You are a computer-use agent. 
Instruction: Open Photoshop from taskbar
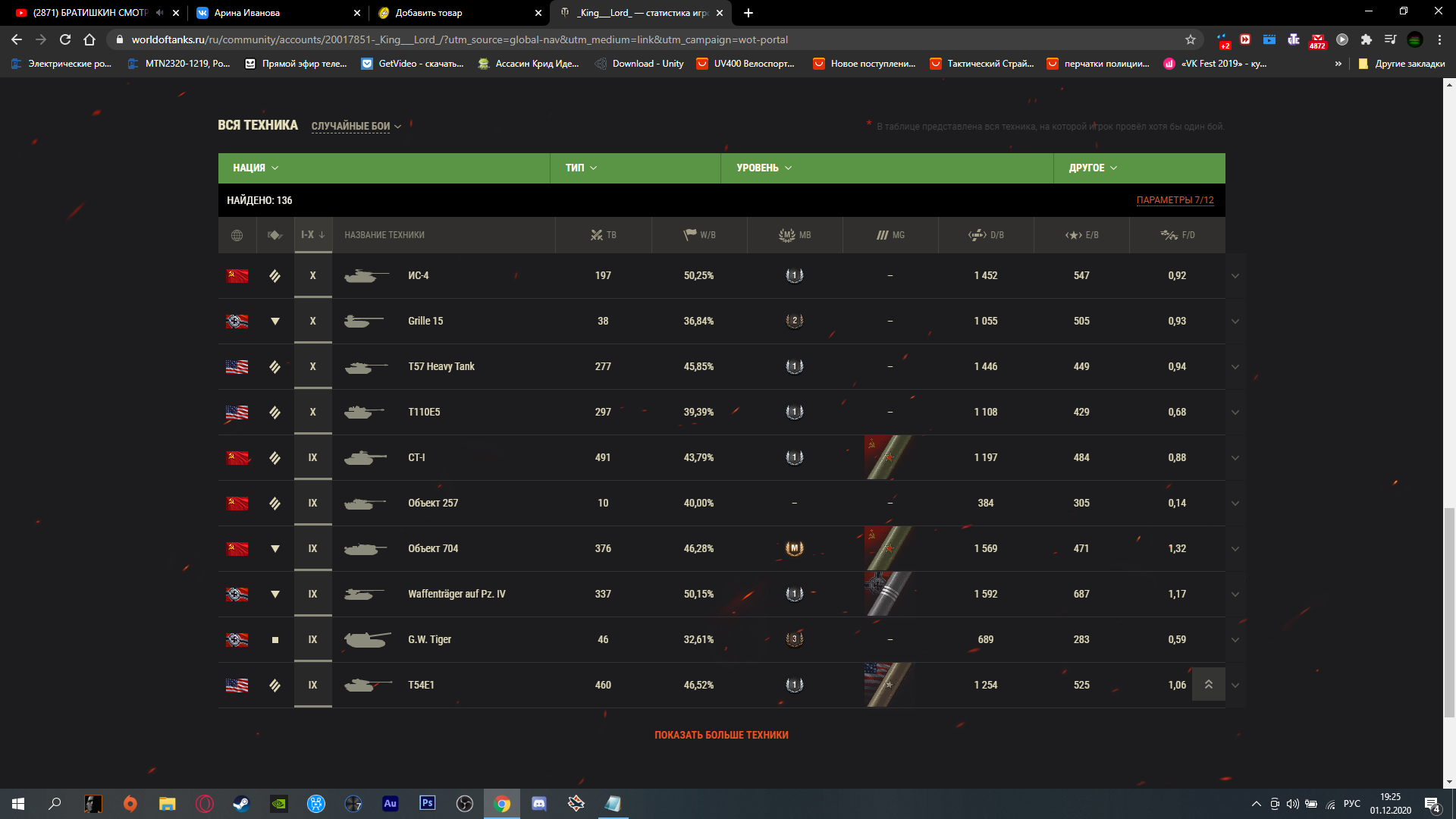click(x=427, y=804)
